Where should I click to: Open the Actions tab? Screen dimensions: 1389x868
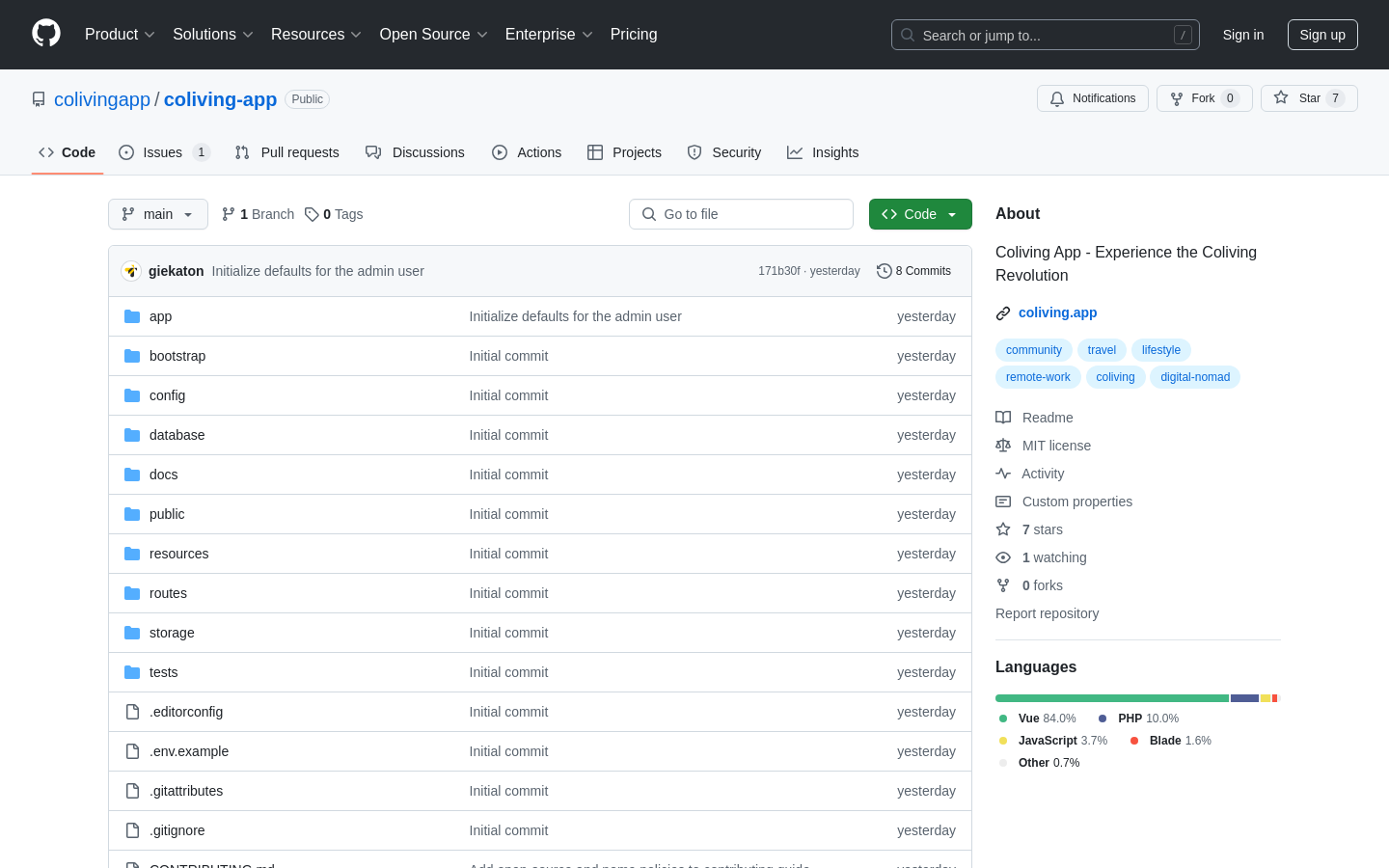click(x=527, y=152)
